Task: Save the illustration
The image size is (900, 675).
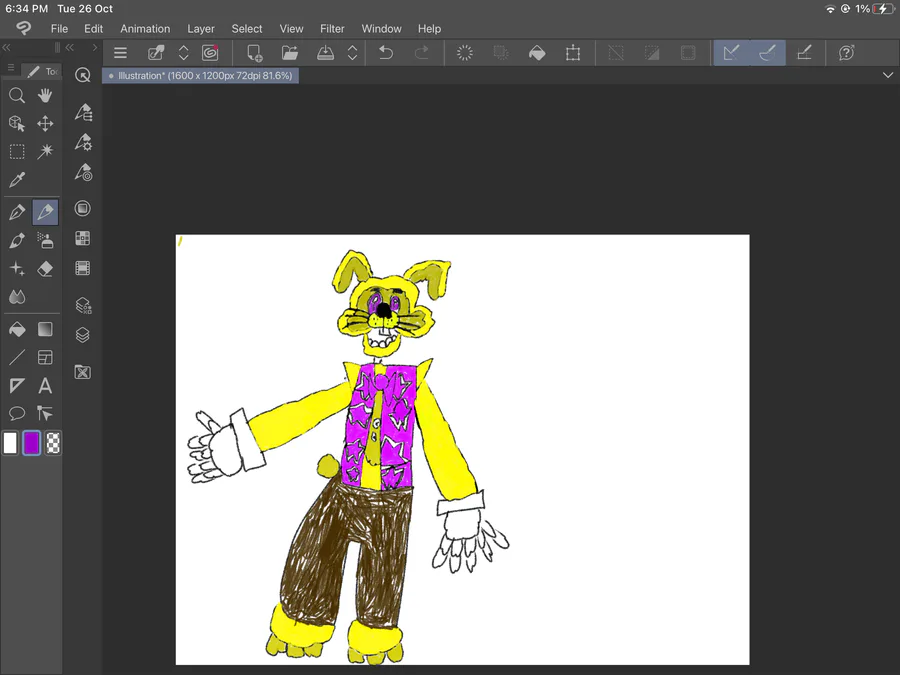Action: pyautogui.click(x=325, y=53)
